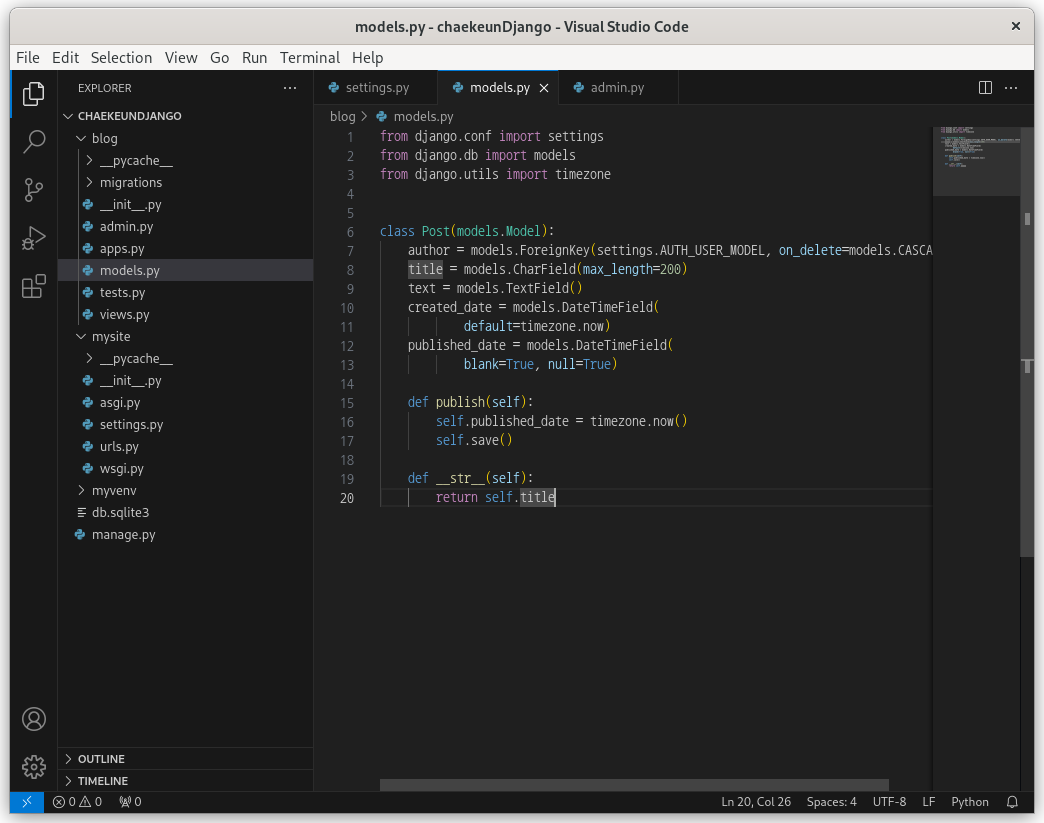The height and width of the screenshot is (823, 1044).
Task: Switch to the settings.py tab
Action: [x=376, y=87]
